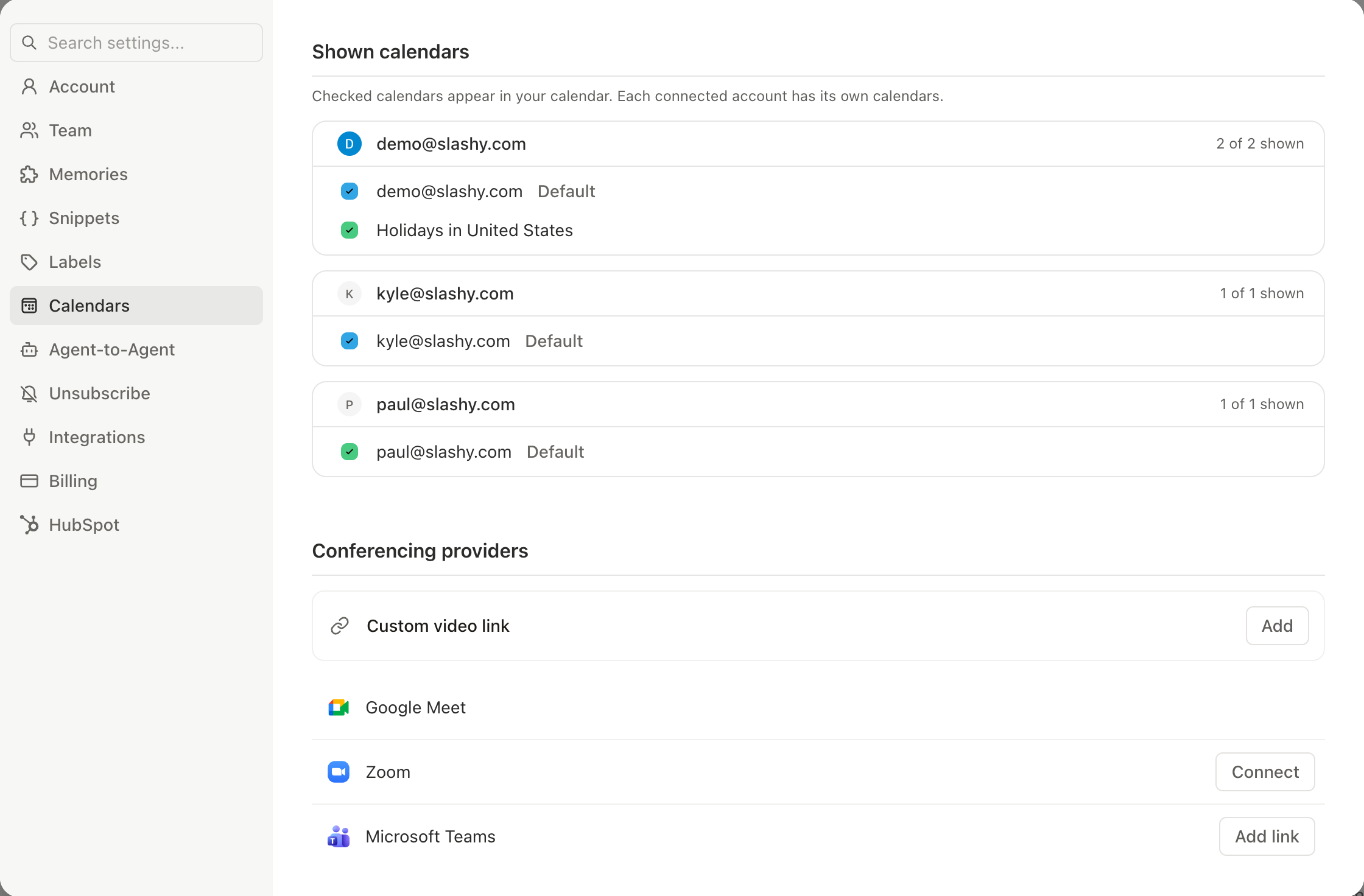Image resolution: width=1364 pixels, height=896 pixels.
Task: Click the Microsoft Teams logo icon
Action: click(x=339, y=836)
